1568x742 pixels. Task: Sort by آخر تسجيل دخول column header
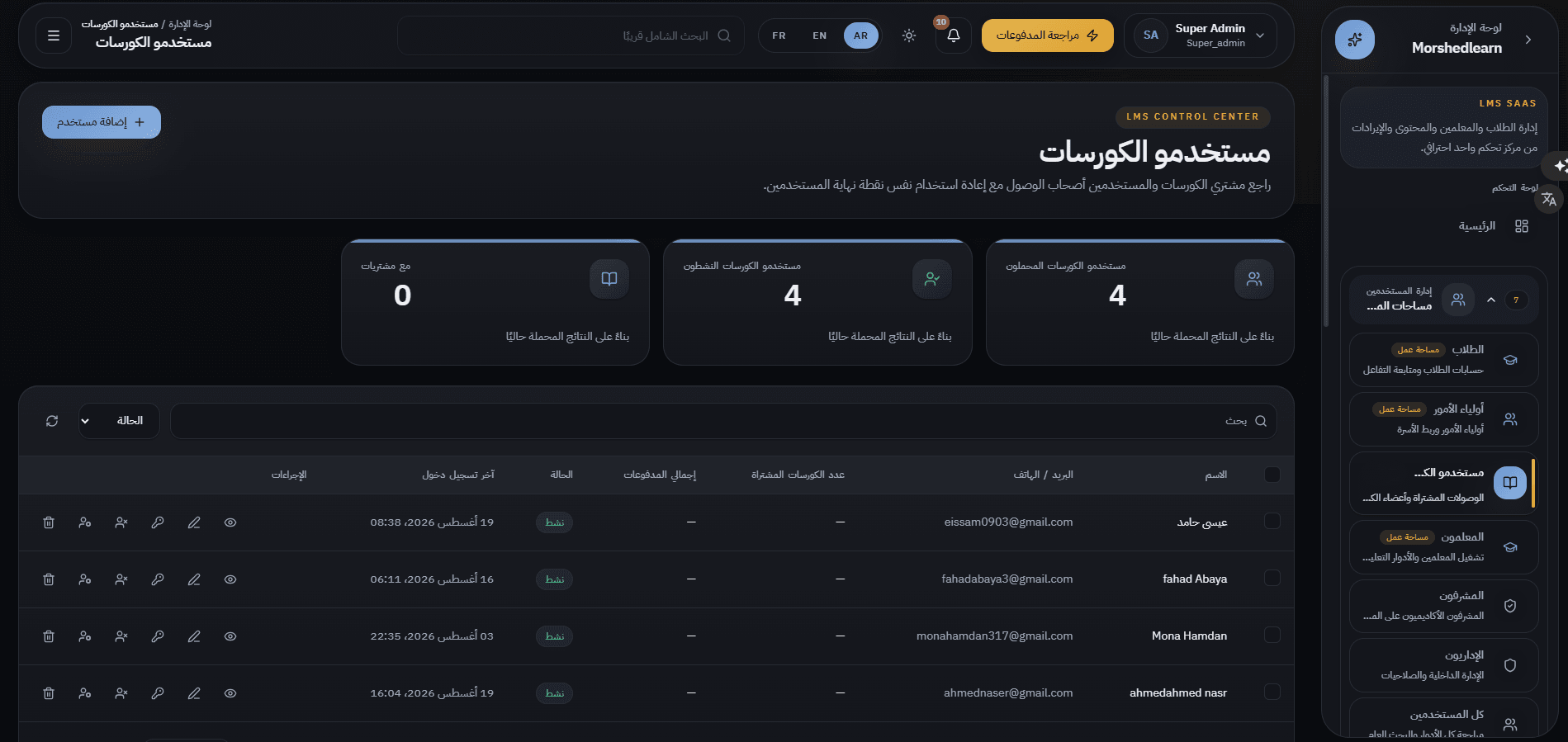[x=458, y=475]
